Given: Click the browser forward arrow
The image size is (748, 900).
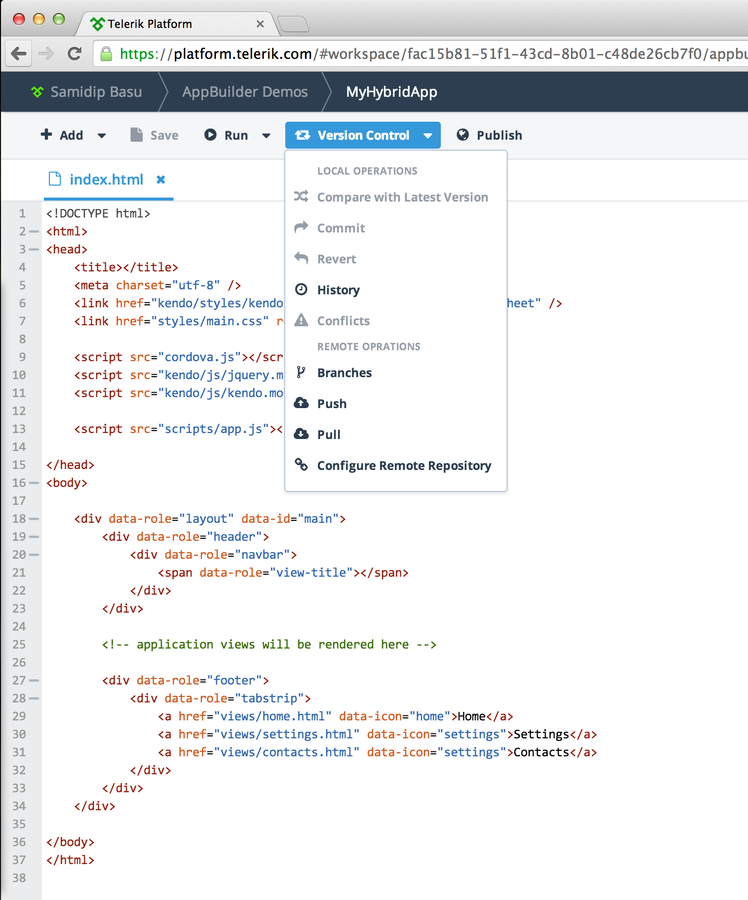Looking at the screenshot, I should (46, 54).
